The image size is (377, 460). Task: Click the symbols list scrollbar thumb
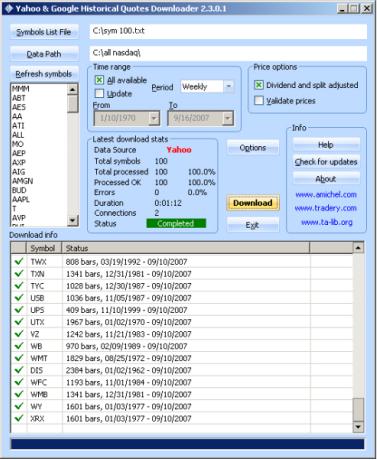tap(73, 104)
